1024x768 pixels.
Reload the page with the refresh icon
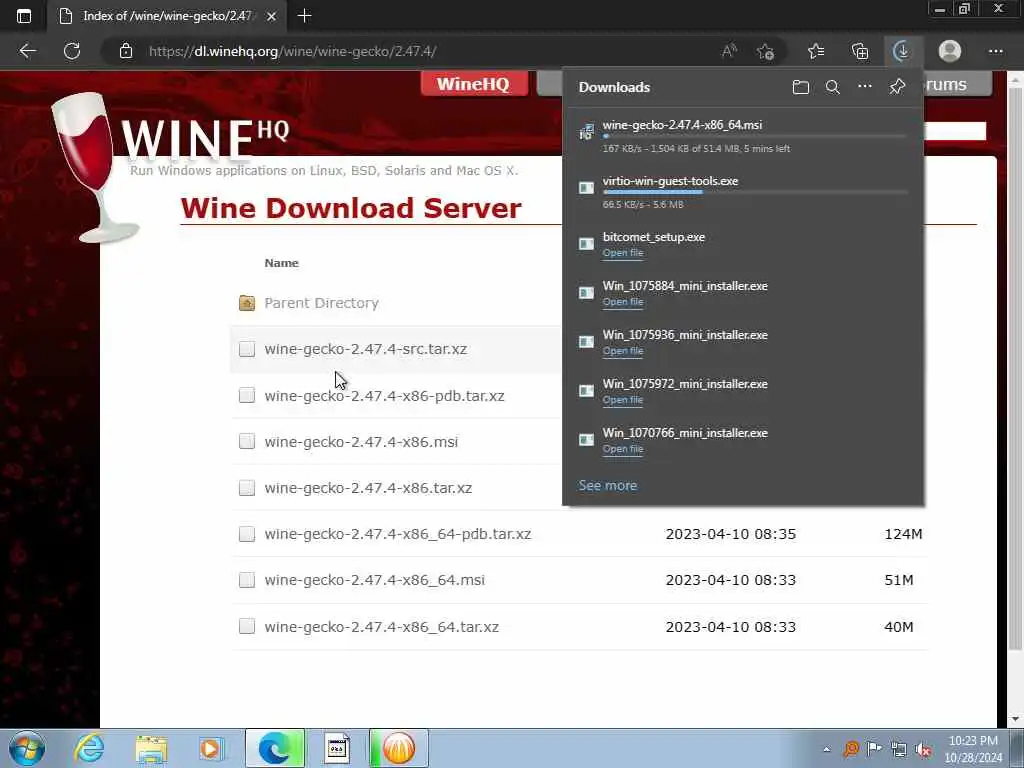72,51
